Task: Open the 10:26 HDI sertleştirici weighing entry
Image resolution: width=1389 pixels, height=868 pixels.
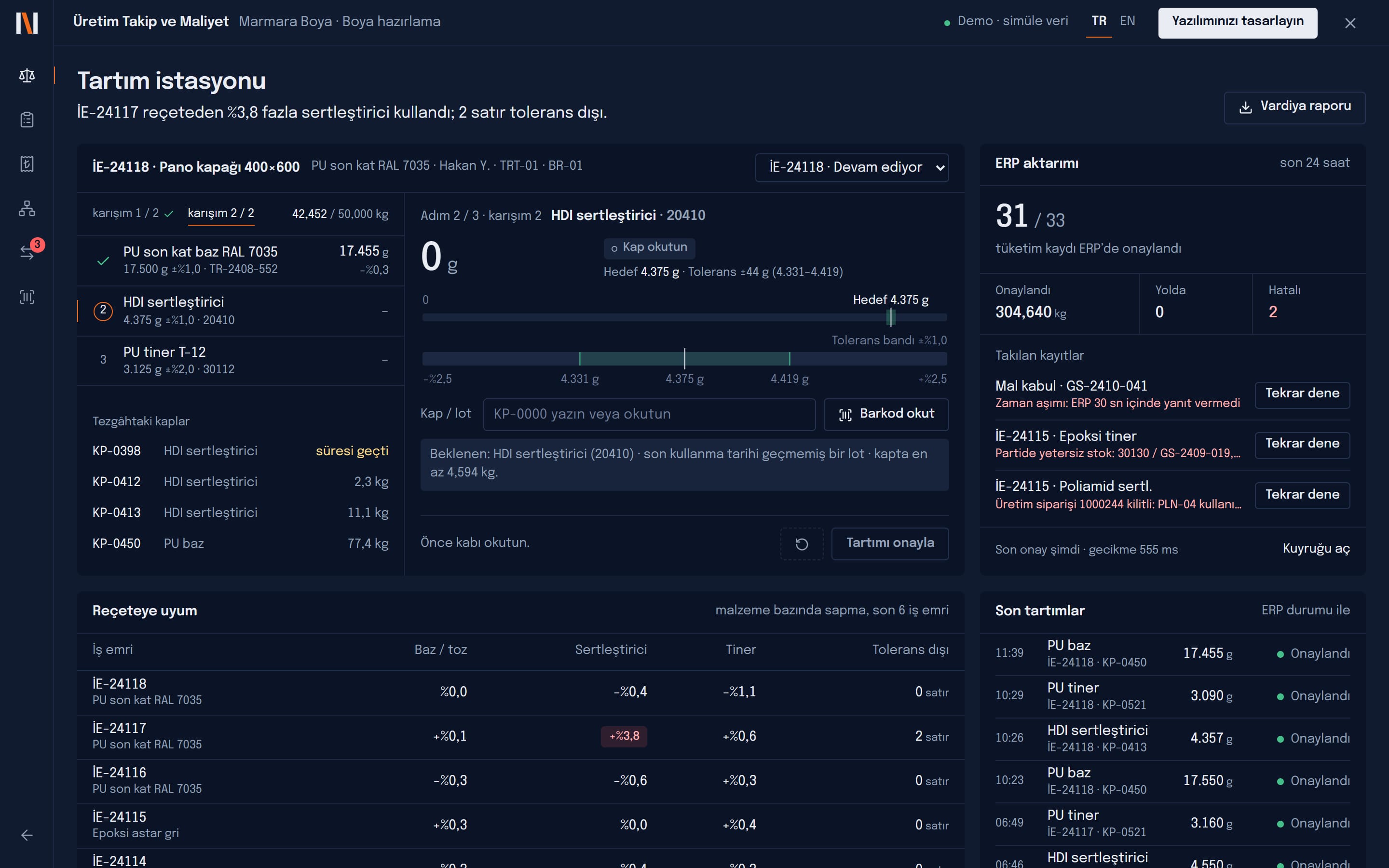Action: click(1172, 739)
